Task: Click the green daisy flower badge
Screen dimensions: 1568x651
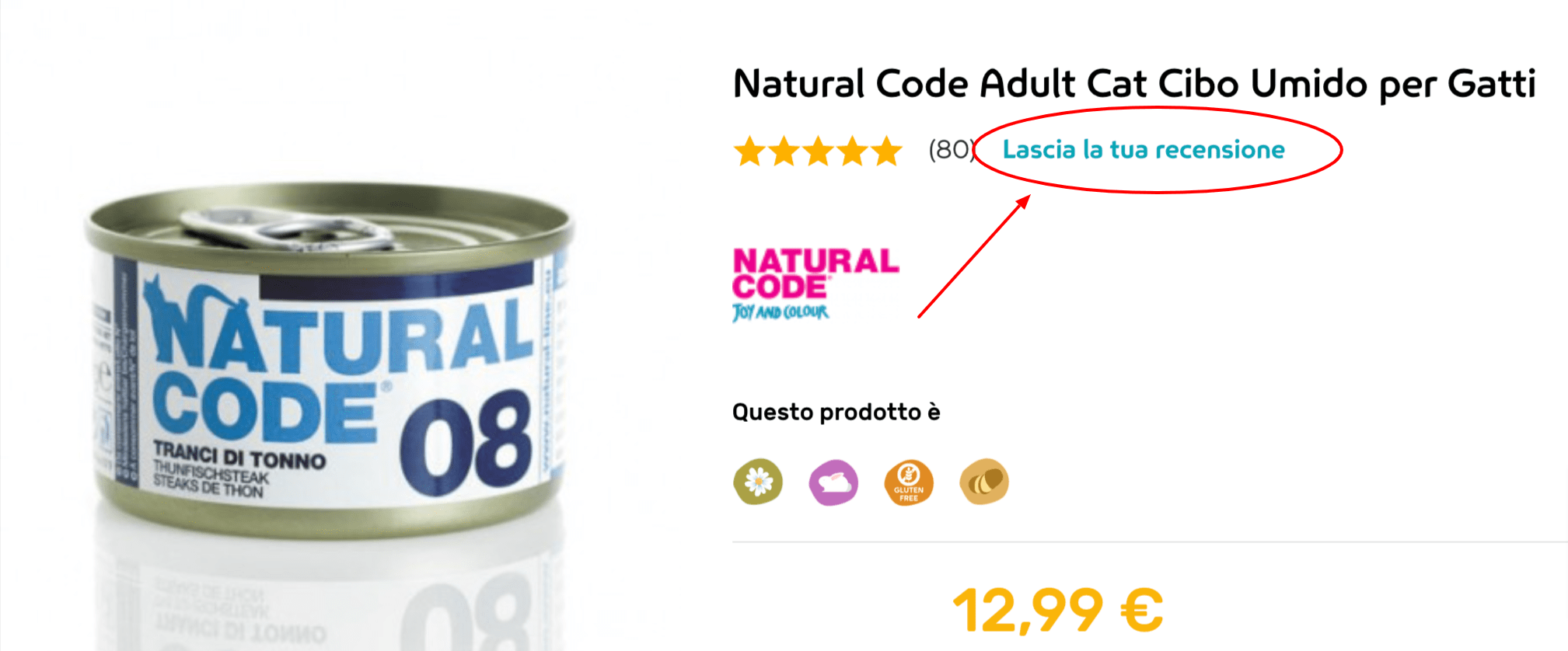Action: point(758,482)
